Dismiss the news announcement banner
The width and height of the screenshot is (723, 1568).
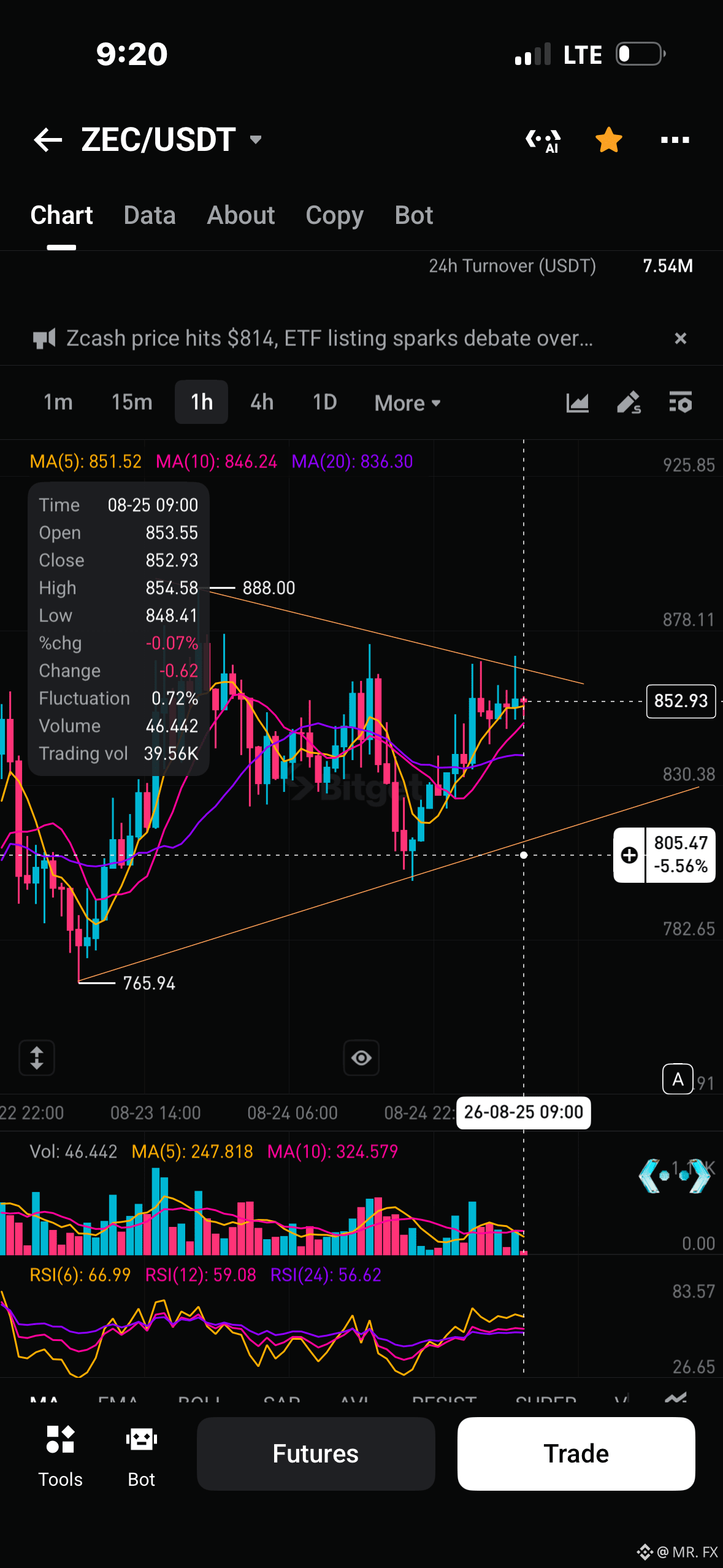[x=680, y=338]
